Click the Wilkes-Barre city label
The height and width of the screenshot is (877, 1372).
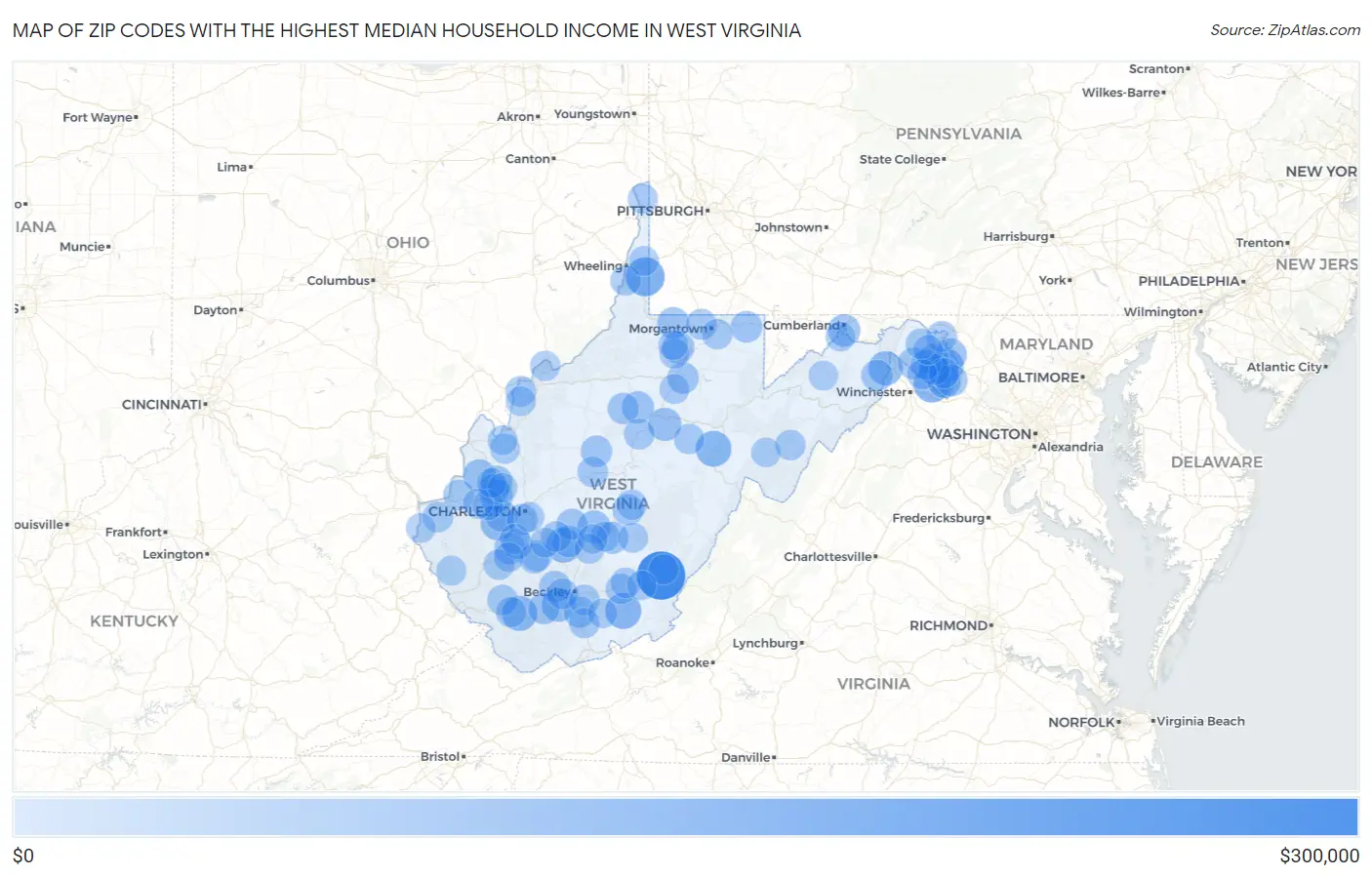point(1121,93)
